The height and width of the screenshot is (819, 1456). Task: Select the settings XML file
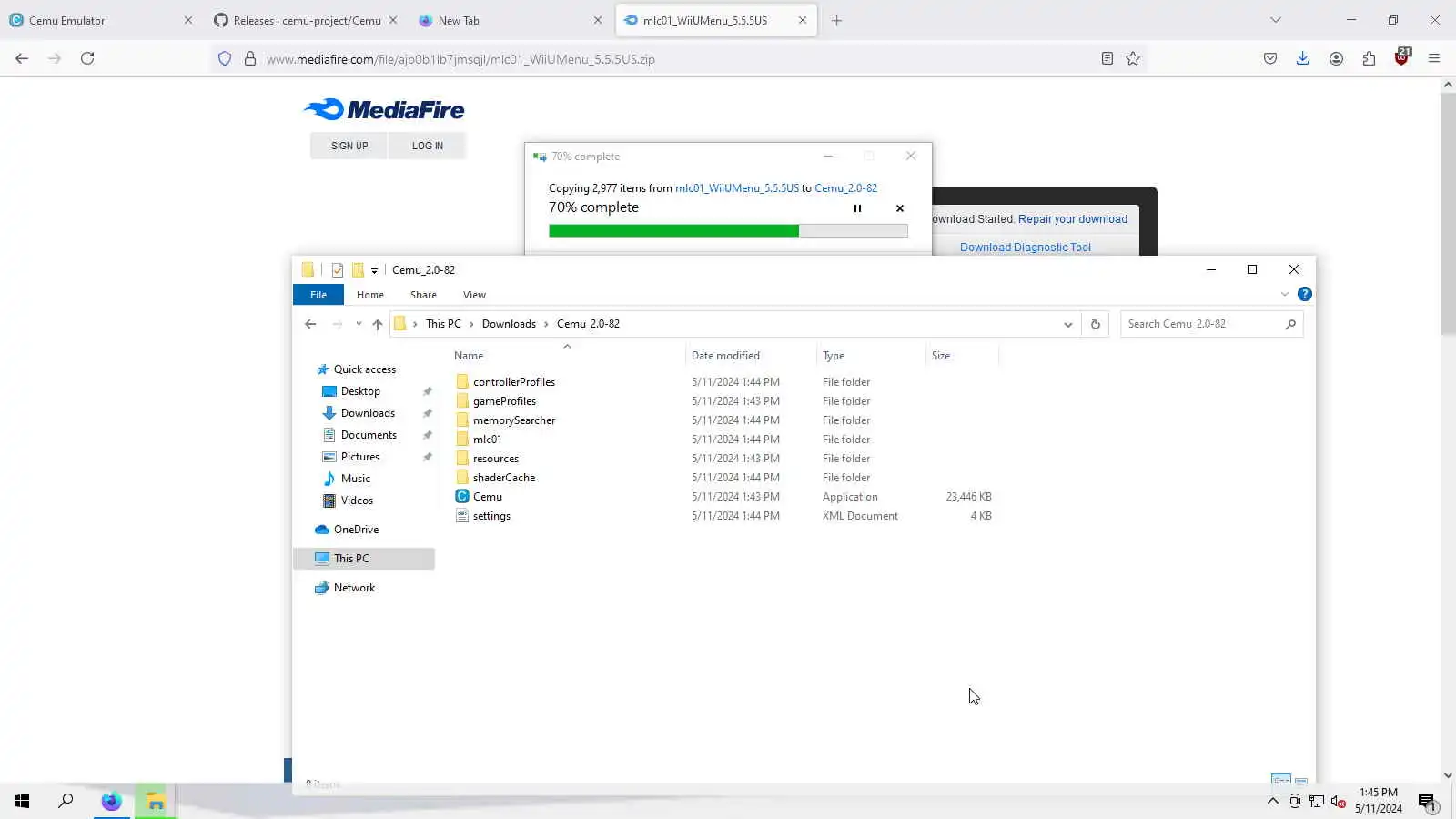(x=491, y=516)
